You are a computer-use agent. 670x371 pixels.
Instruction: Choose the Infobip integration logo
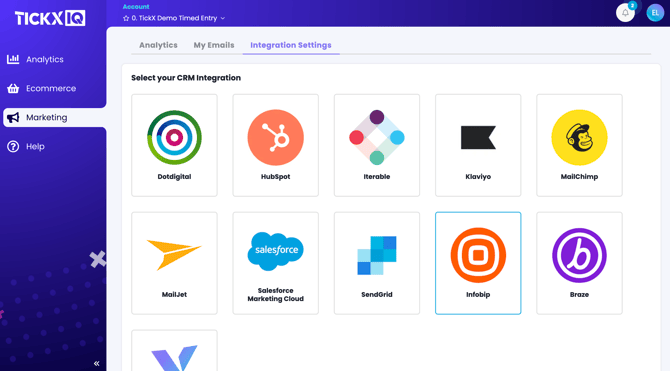coord(478,255)
